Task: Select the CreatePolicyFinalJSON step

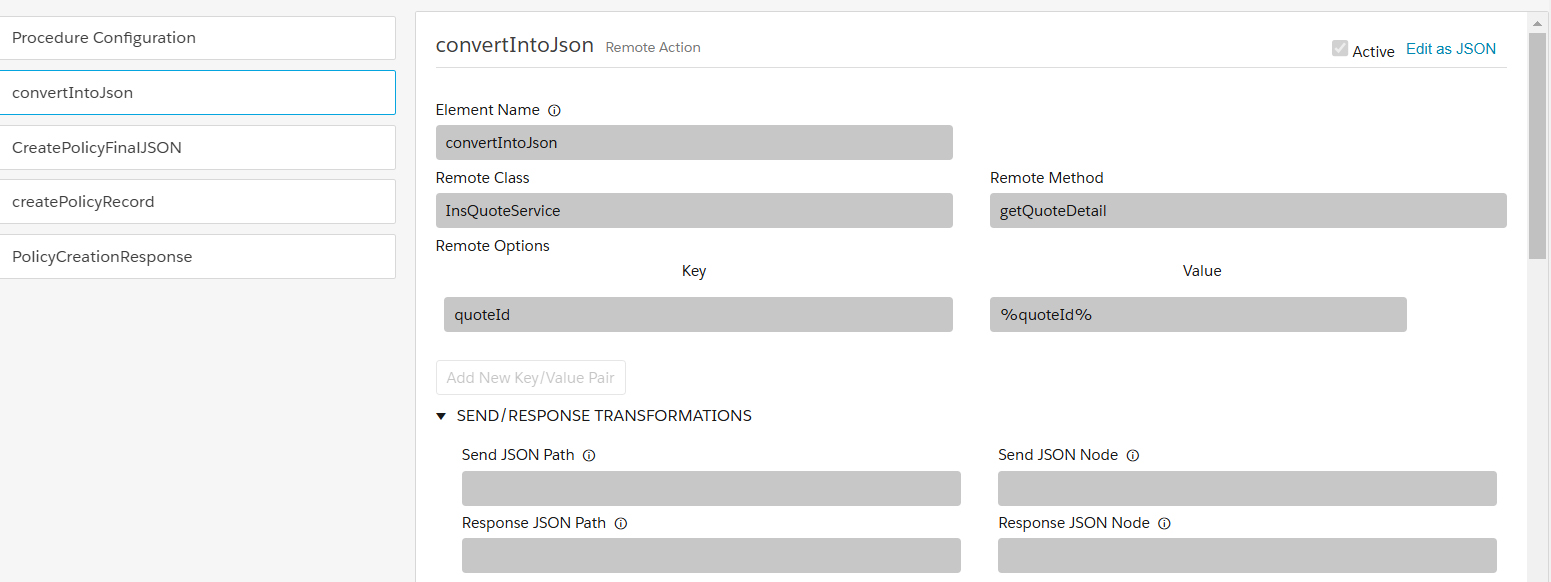Action: pos(198,148)
